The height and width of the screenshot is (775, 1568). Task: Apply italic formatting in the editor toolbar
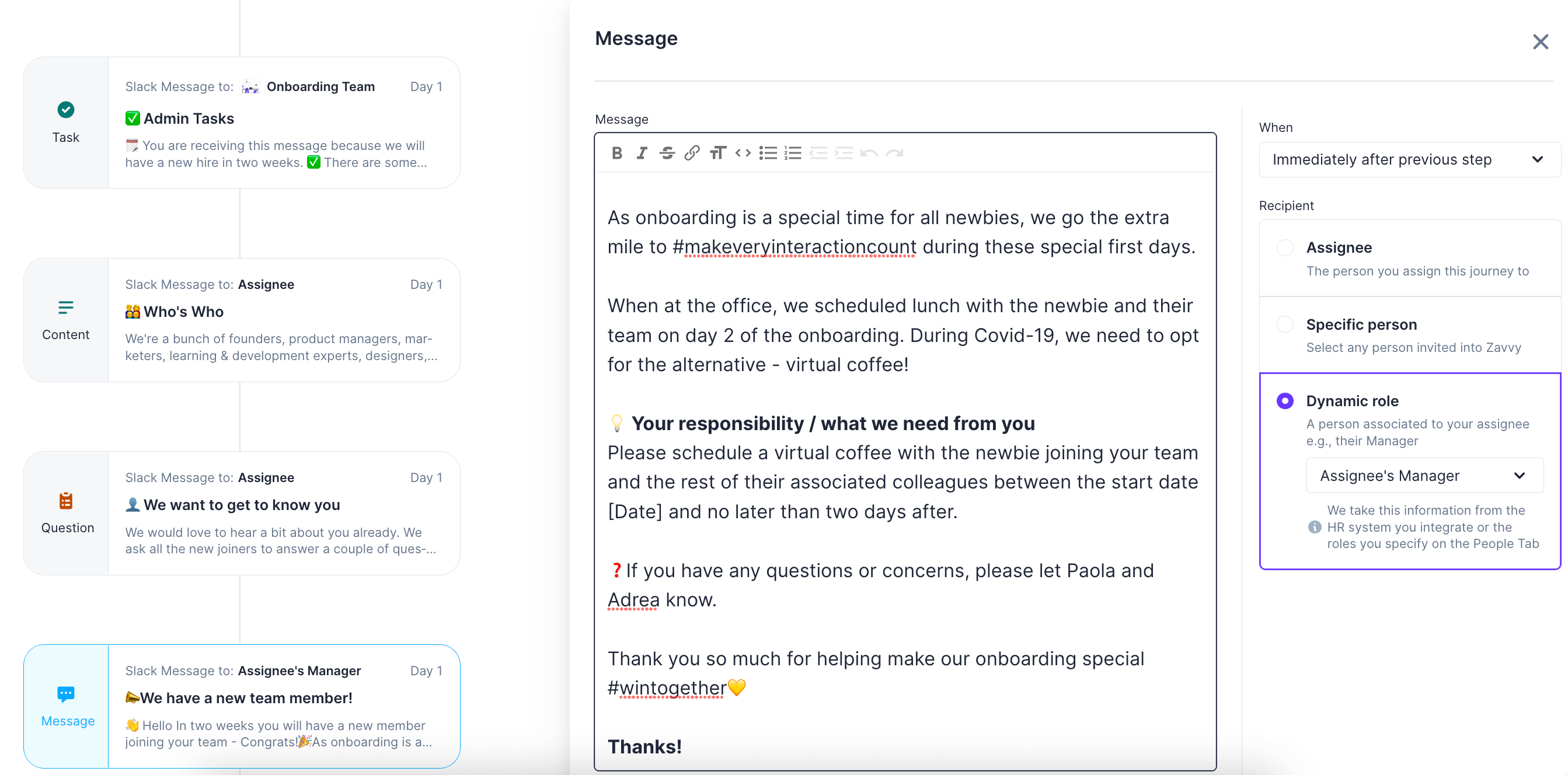pyautogui.click(x=642, y=153)
